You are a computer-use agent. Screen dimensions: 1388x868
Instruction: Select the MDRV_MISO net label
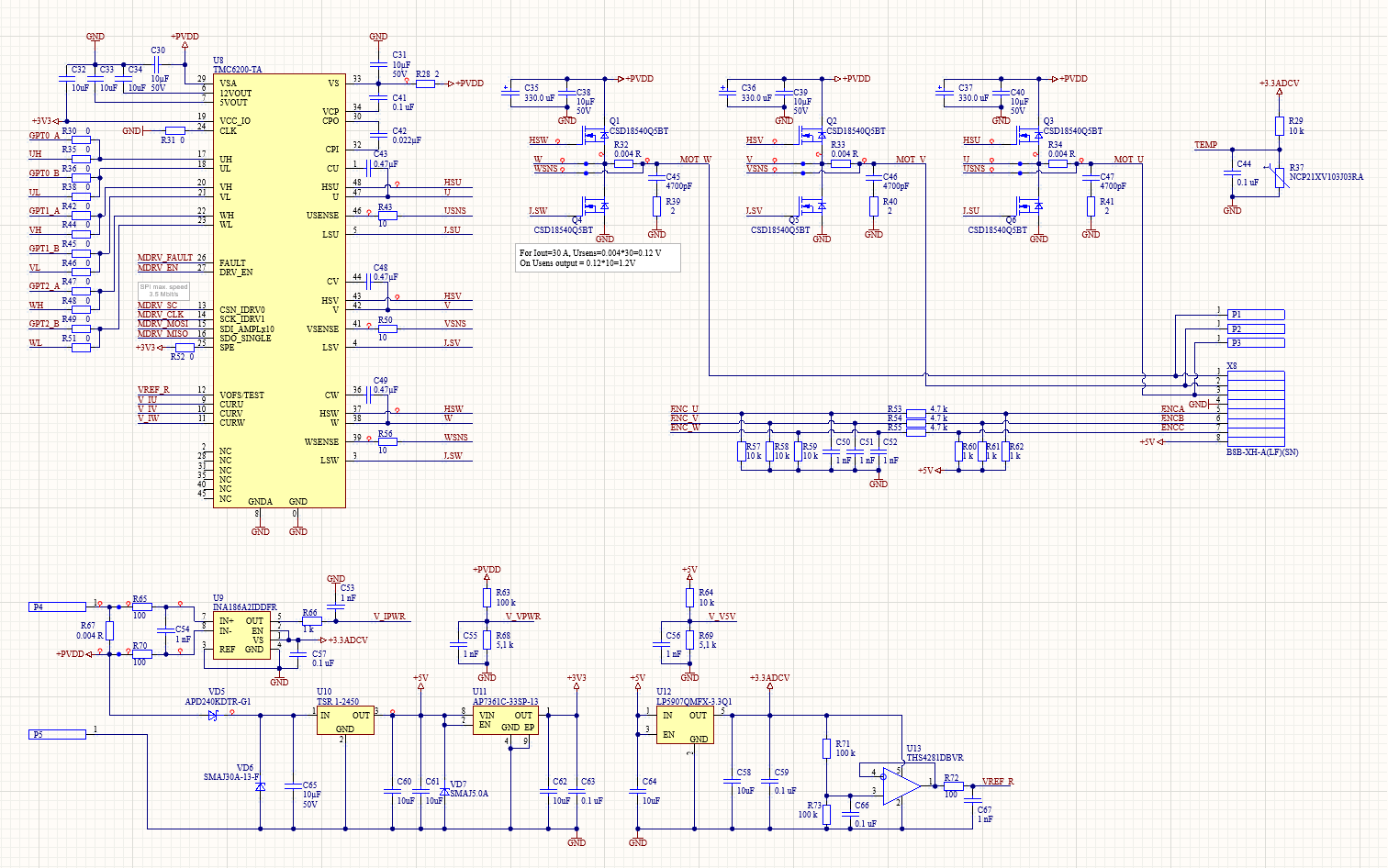pyautogui.click(x=162, y=334)
